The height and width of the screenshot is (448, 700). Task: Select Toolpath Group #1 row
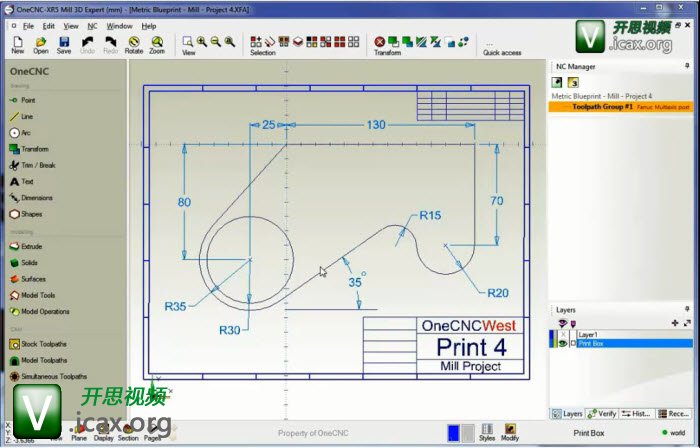pos(621,107)
